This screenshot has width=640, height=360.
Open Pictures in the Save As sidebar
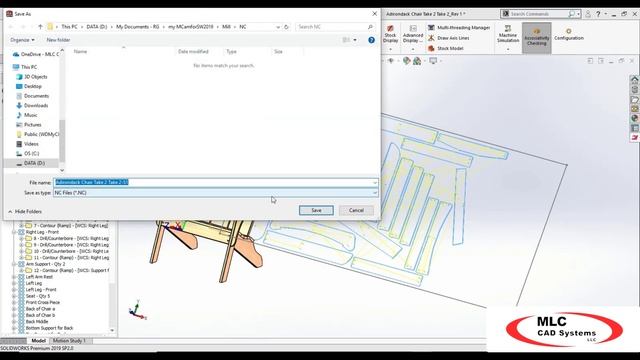coord(29,125)
